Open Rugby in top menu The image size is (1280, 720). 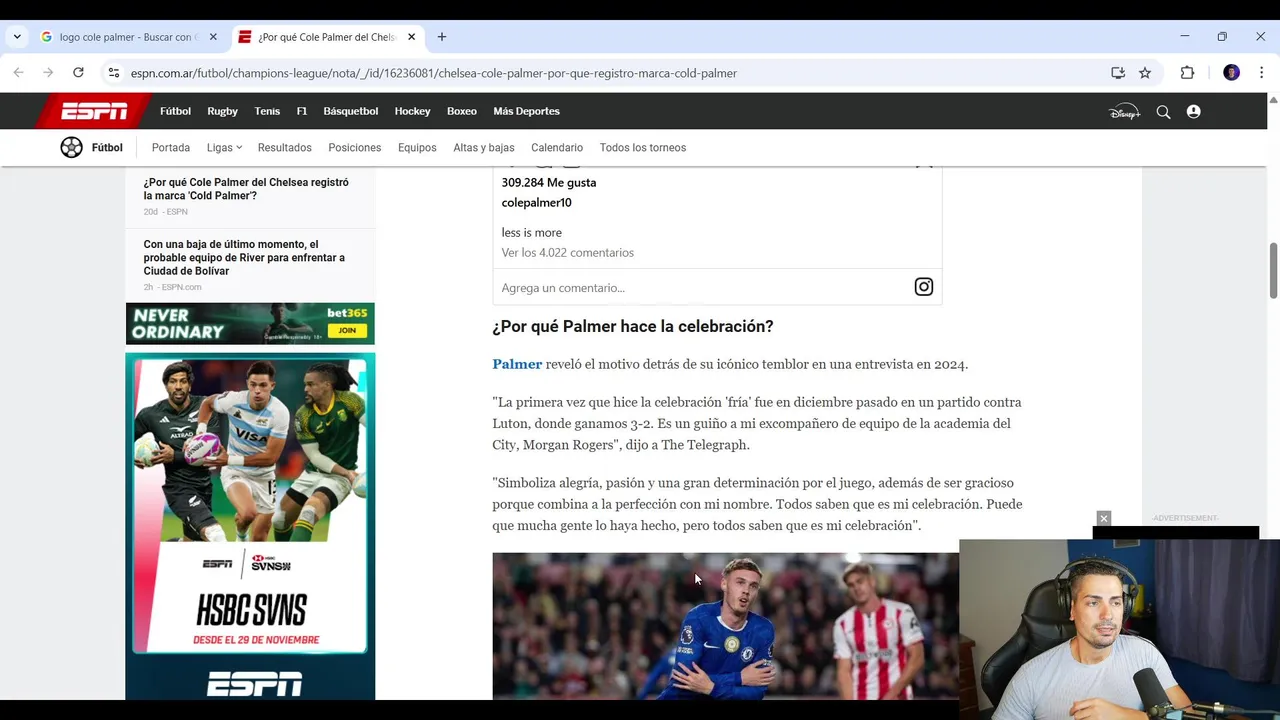click(x=222, y=111)
